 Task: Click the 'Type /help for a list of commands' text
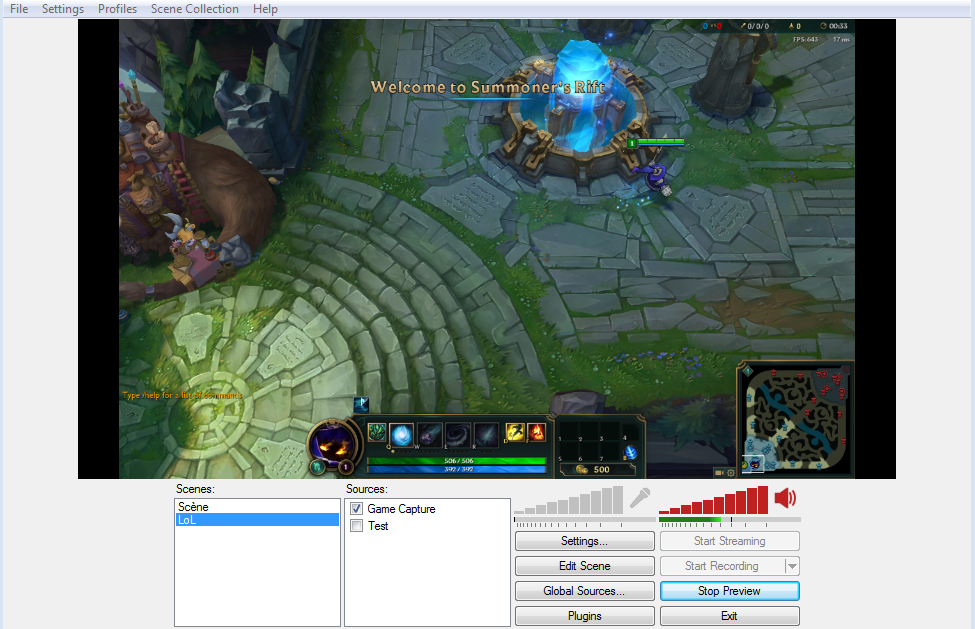pos(182,395)
